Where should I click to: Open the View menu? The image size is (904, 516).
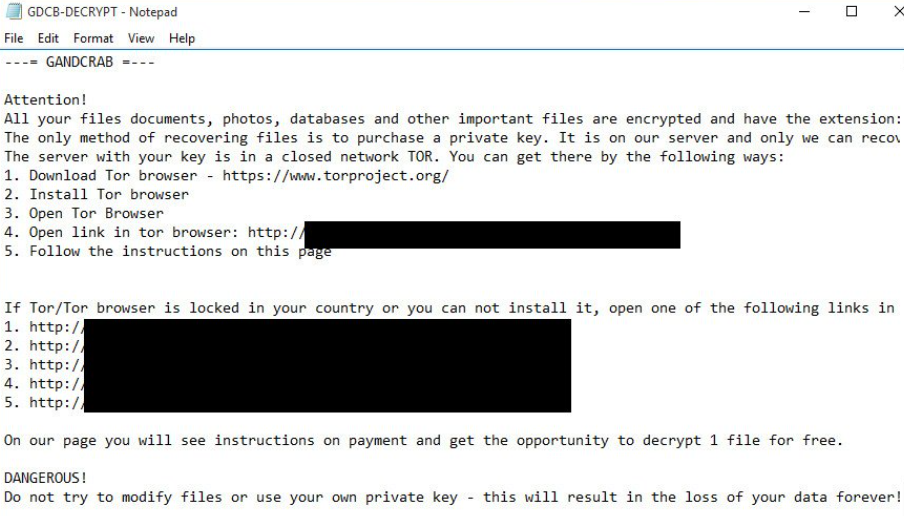click(x=141, y=39)
